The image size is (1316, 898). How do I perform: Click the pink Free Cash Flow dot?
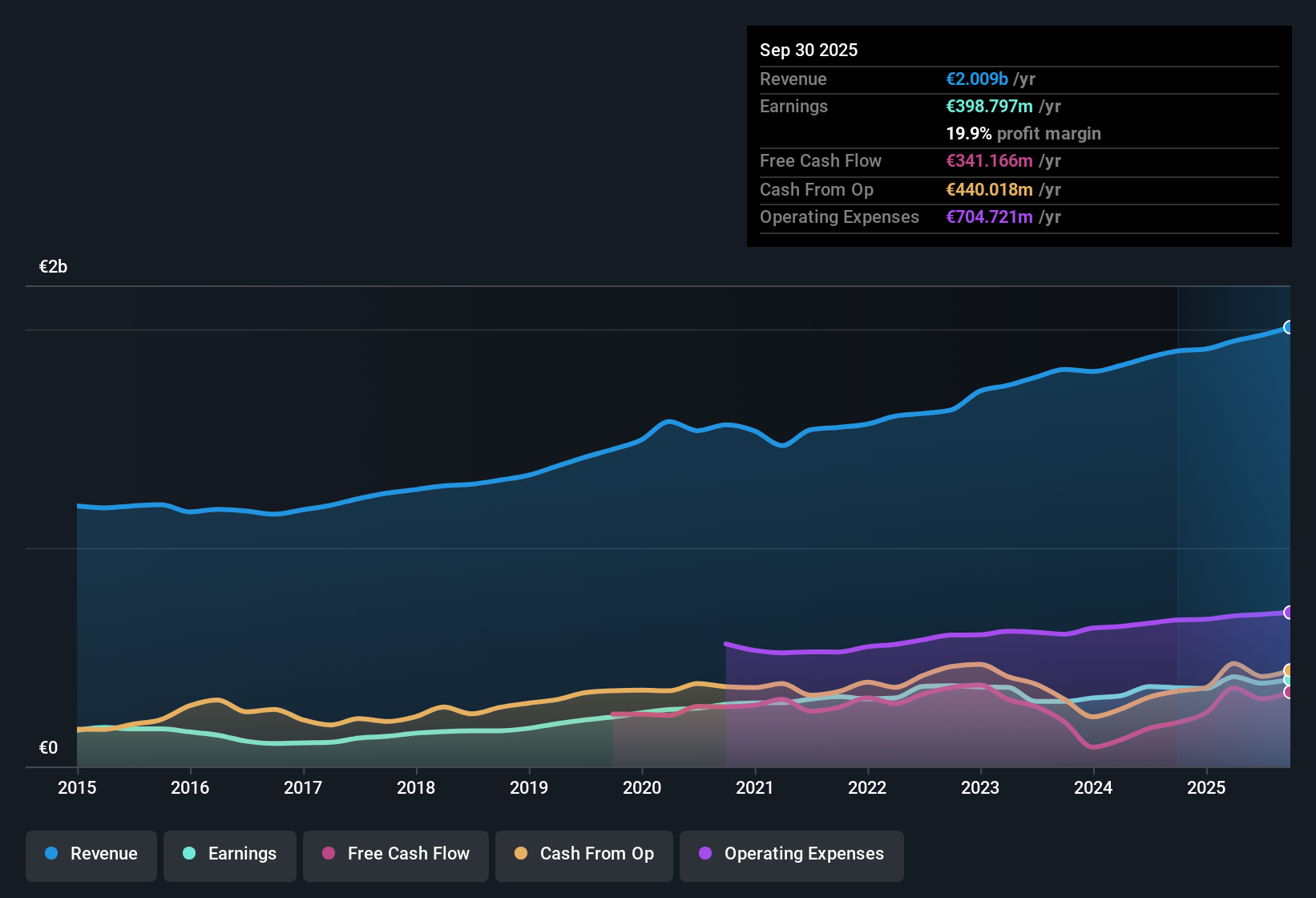[328, 854]
